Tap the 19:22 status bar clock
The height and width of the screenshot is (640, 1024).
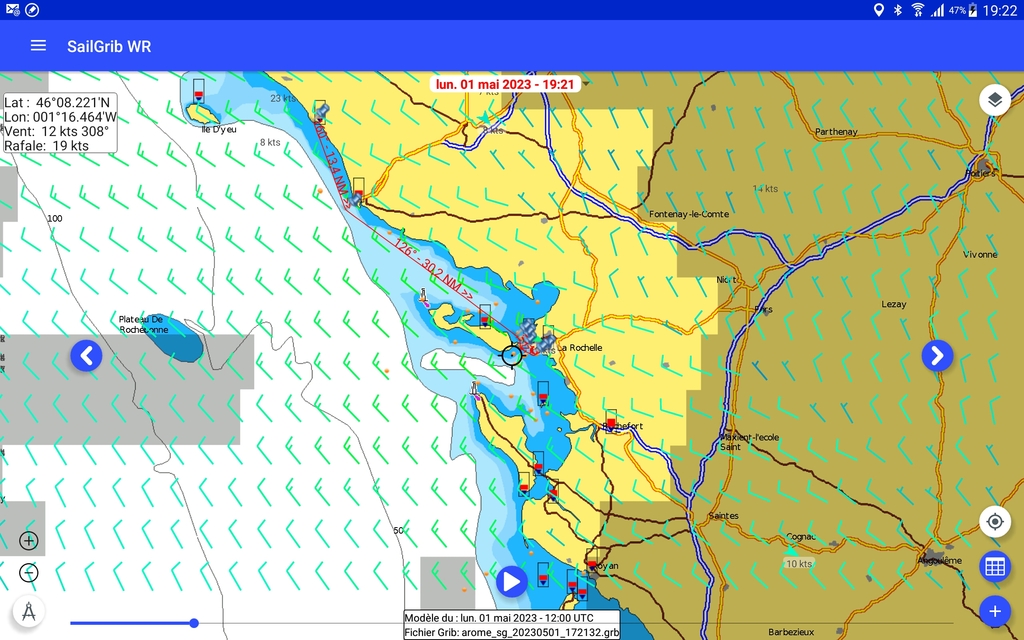coord(1000,10)
